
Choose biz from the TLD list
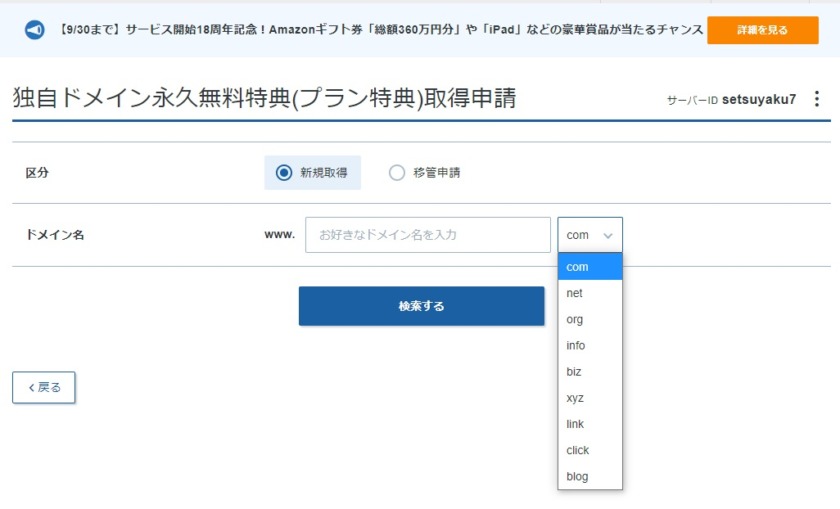(x=590, y=372)
